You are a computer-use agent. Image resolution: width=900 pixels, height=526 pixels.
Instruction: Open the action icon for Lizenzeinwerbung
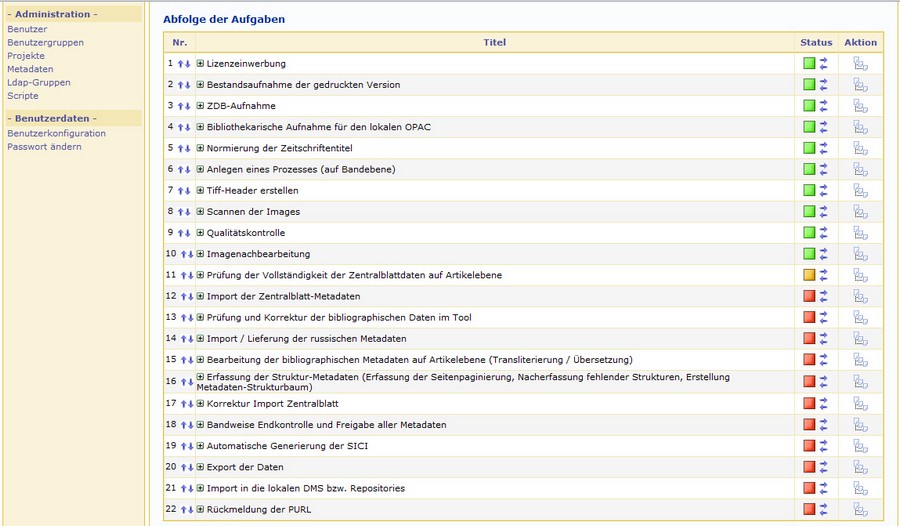coord(860,63)
